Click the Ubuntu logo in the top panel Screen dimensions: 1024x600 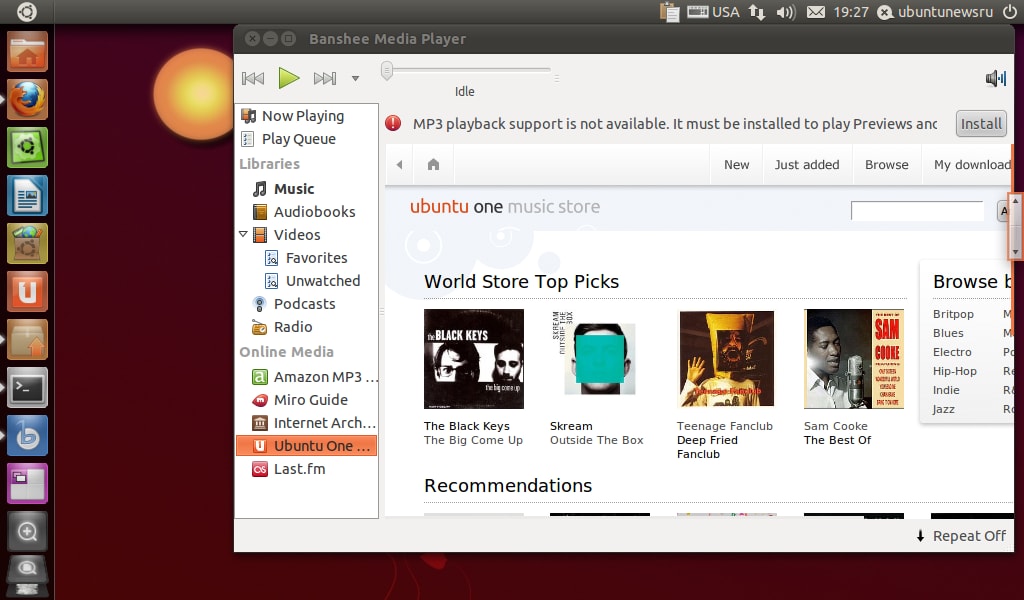click(x=27, y=12)
